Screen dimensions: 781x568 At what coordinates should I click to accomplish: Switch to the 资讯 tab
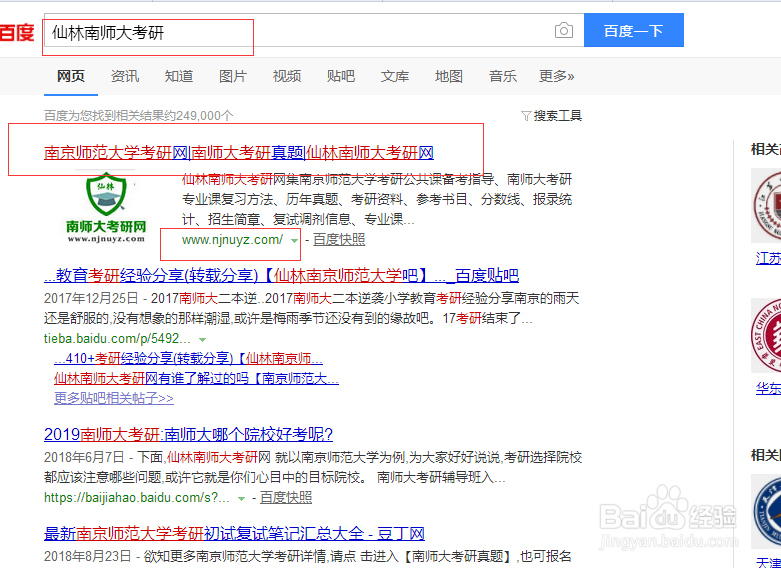(x=125, y=76)
